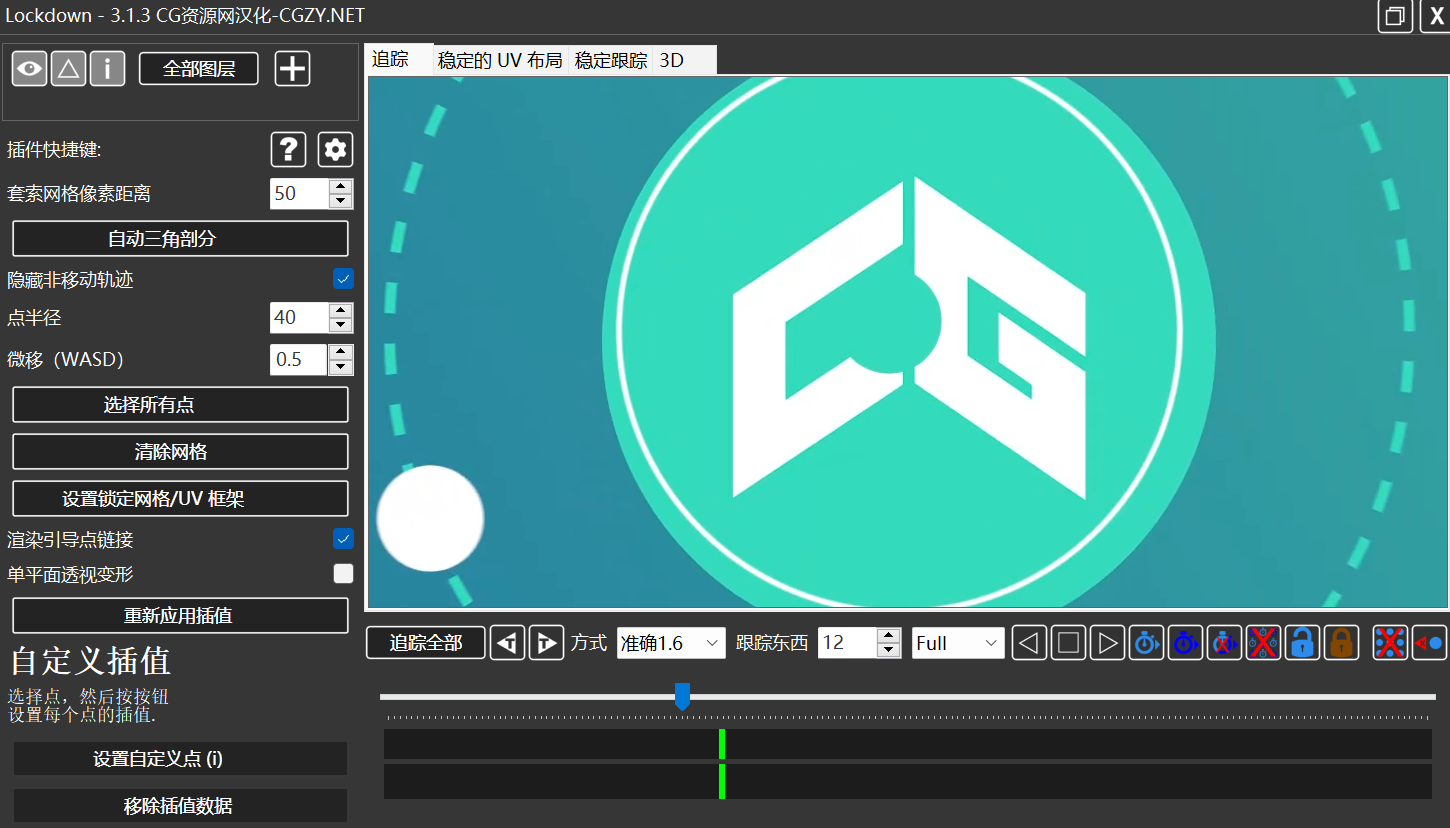
Task: Click the dark blue stopwatch keyframe icon
Action: pos(1185,642)
